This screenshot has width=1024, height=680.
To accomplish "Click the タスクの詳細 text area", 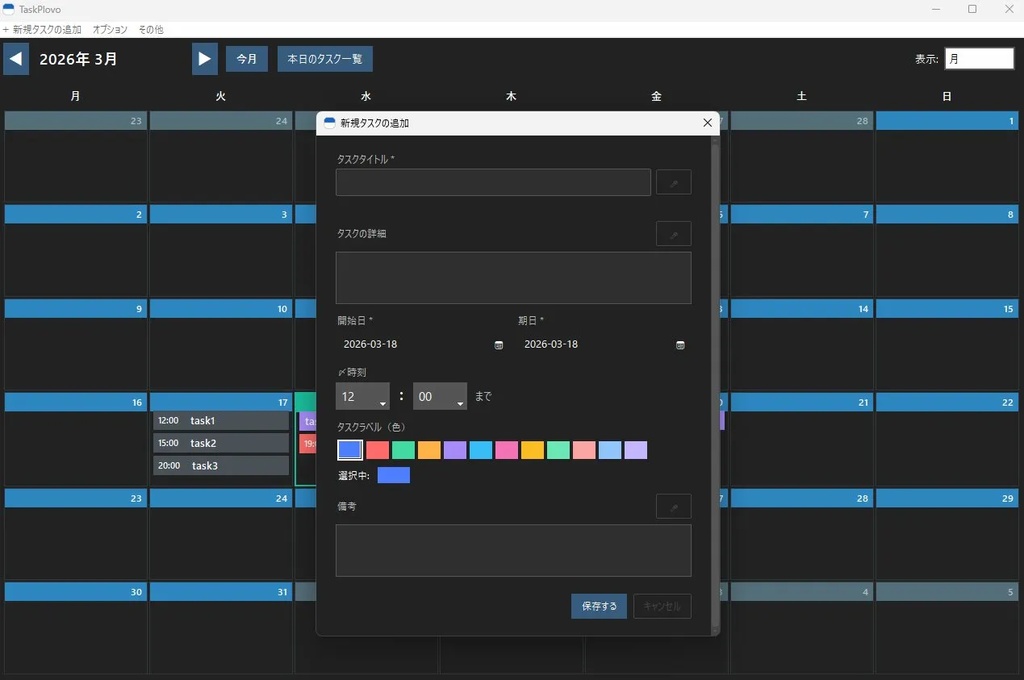I will coord(513,278).
